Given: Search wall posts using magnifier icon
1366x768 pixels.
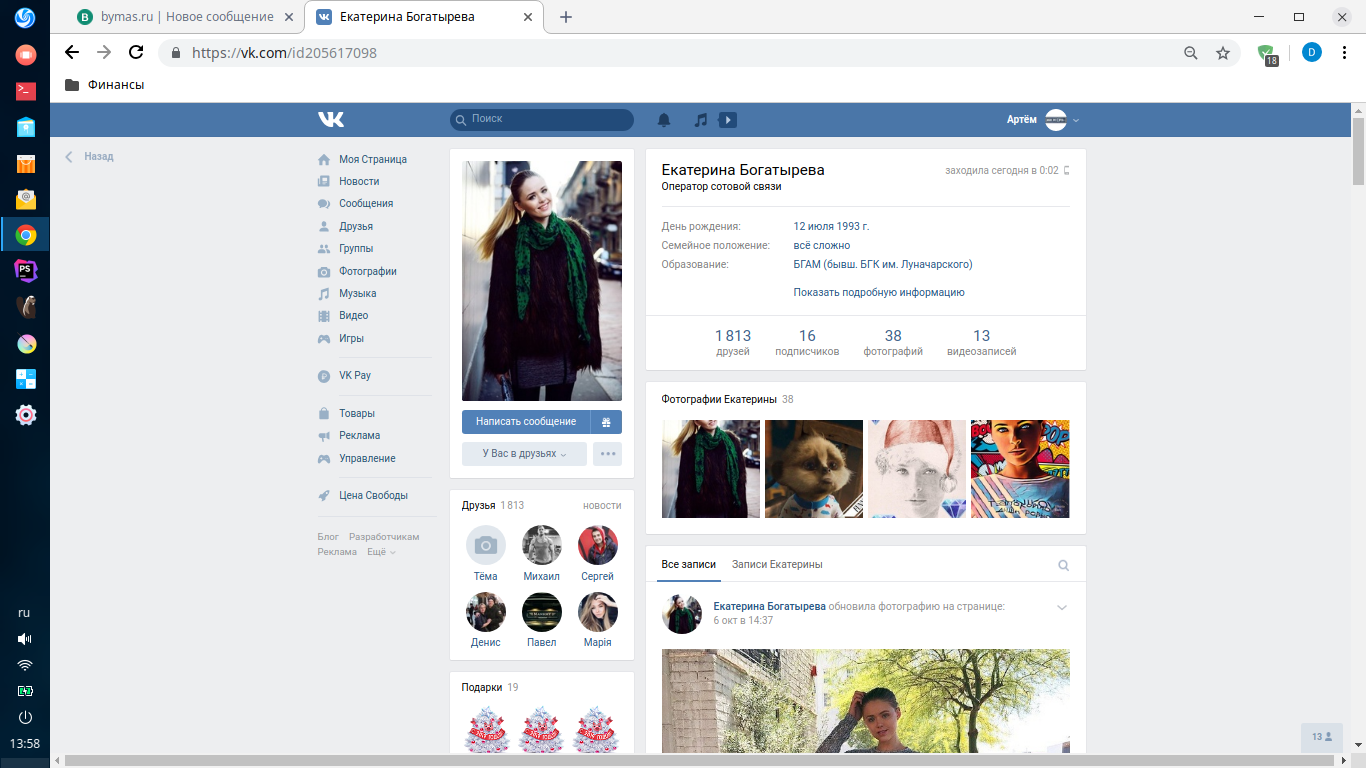Looking at the screenshot, I should 1064,565.
